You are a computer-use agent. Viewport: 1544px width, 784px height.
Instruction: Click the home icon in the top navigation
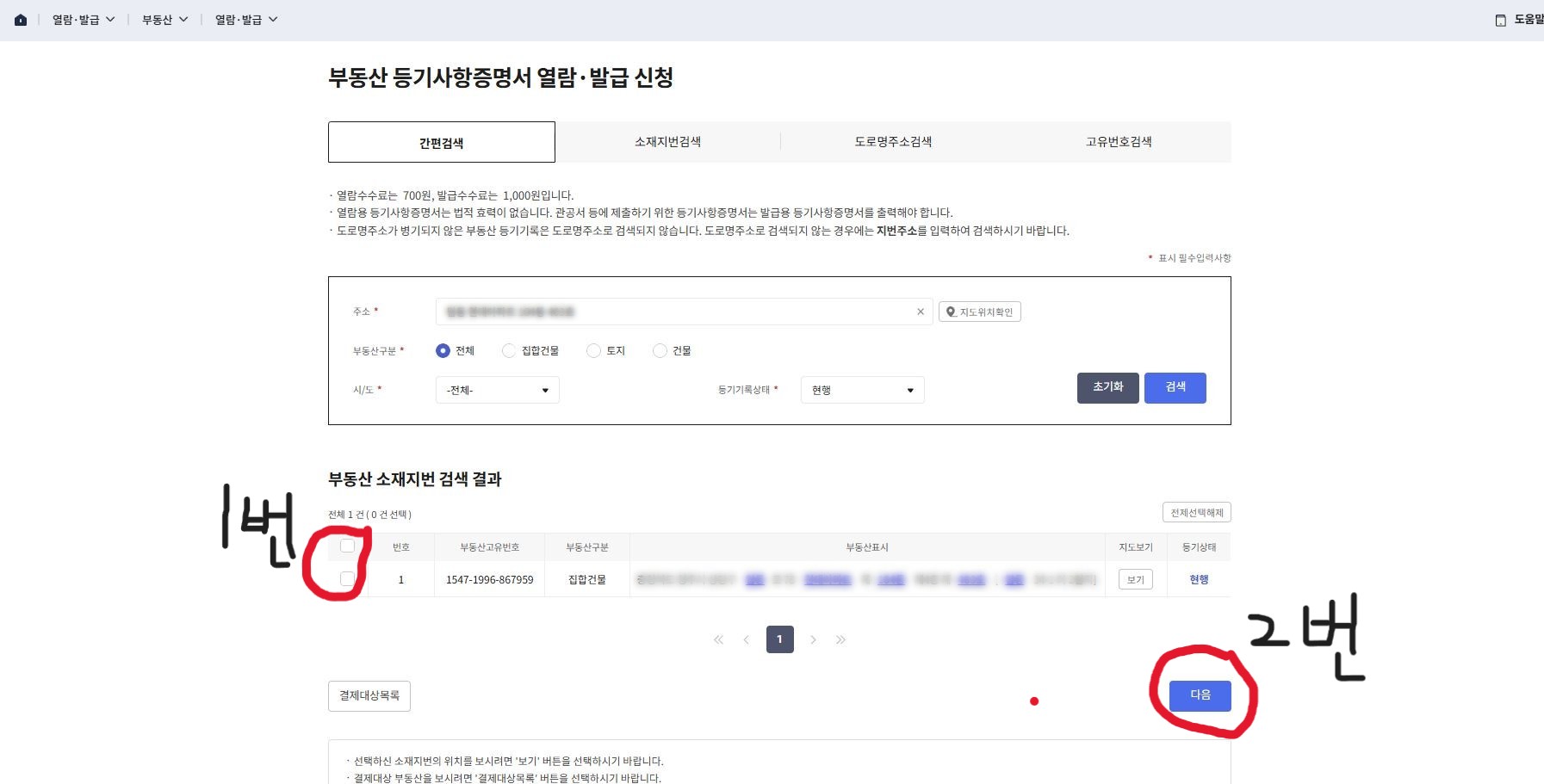[x=21, y=18]
